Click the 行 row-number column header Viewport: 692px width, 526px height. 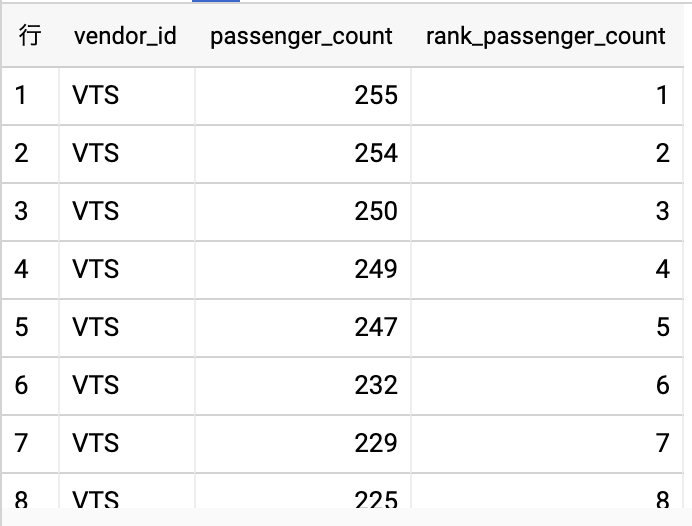tap(29, 37)
